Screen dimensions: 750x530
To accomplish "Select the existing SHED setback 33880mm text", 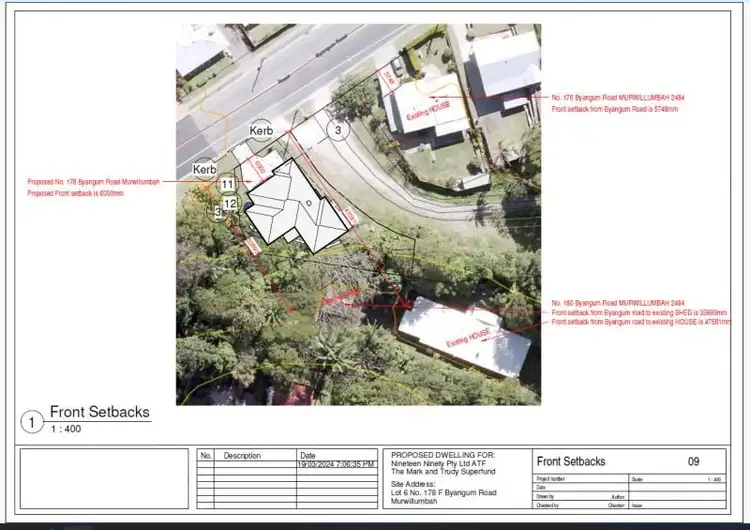I will click(x=639, y=312).
